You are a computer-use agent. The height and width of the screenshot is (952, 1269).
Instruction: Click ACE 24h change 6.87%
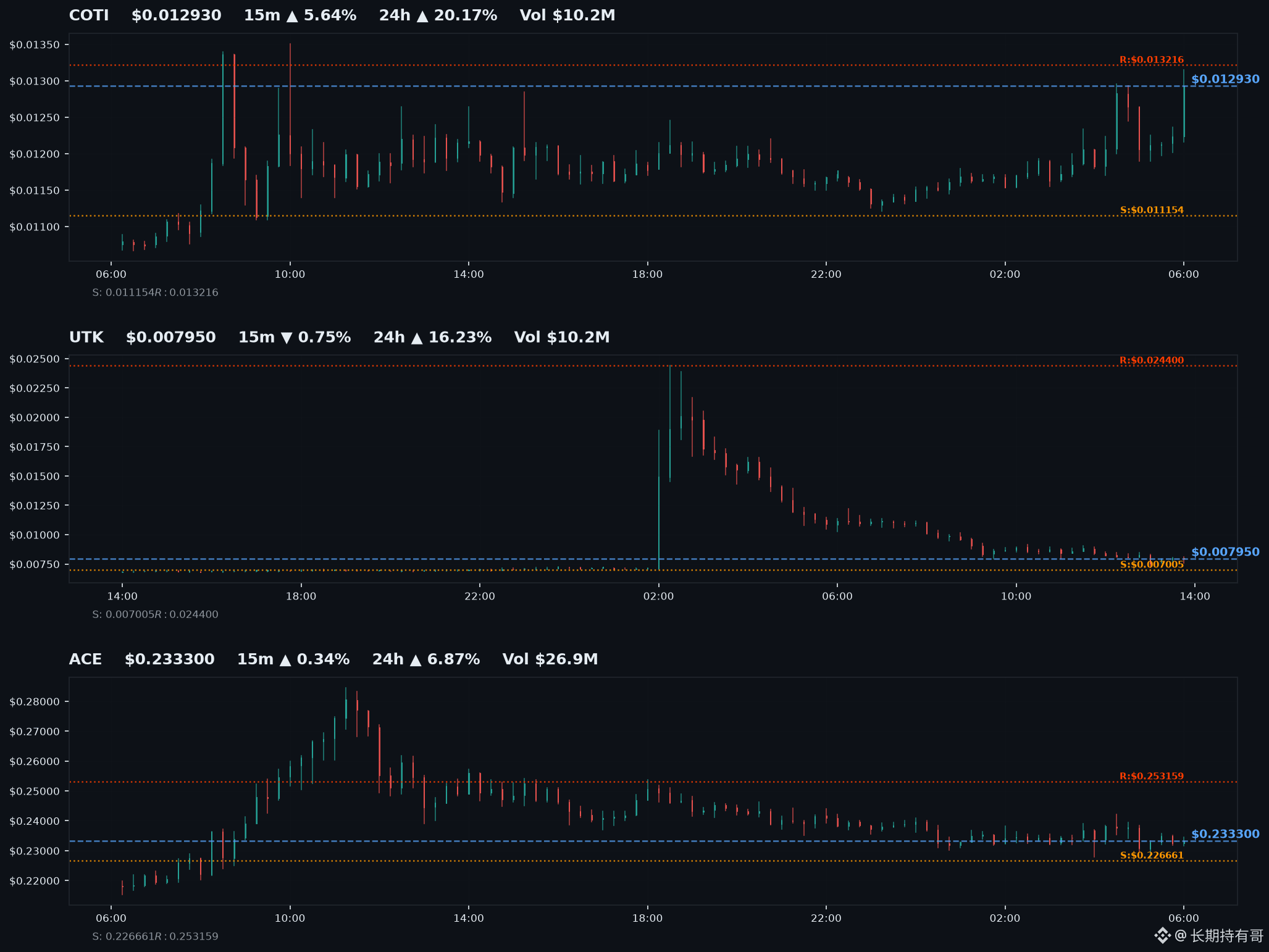pos(426,660)
